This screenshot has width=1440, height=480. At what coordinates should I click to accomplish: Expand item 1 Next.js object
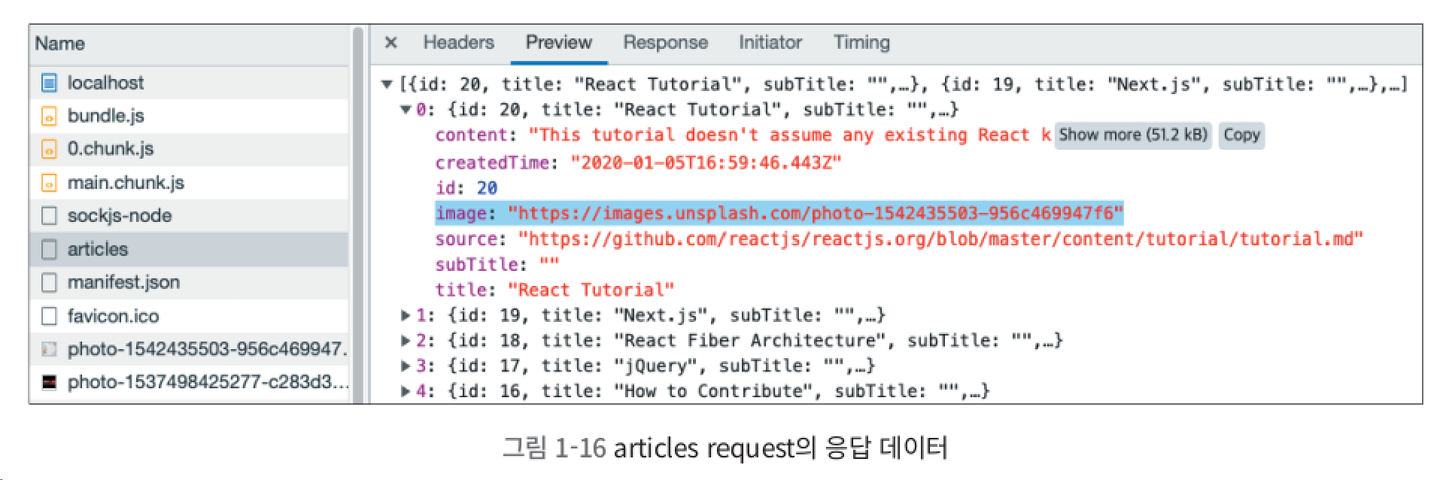406,316
